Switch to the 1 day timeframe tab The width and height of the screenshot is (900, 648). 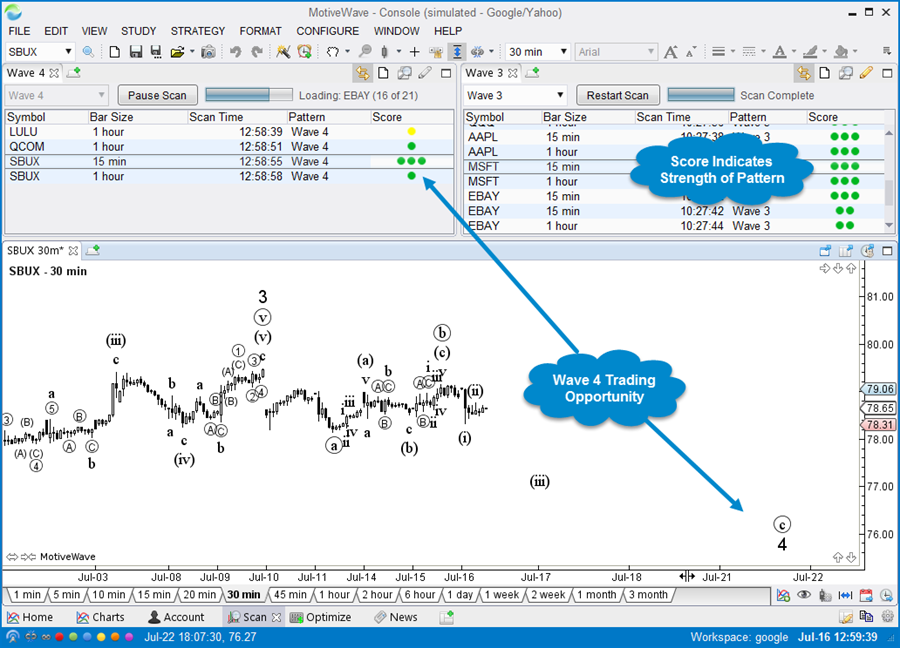pos(460,595)
